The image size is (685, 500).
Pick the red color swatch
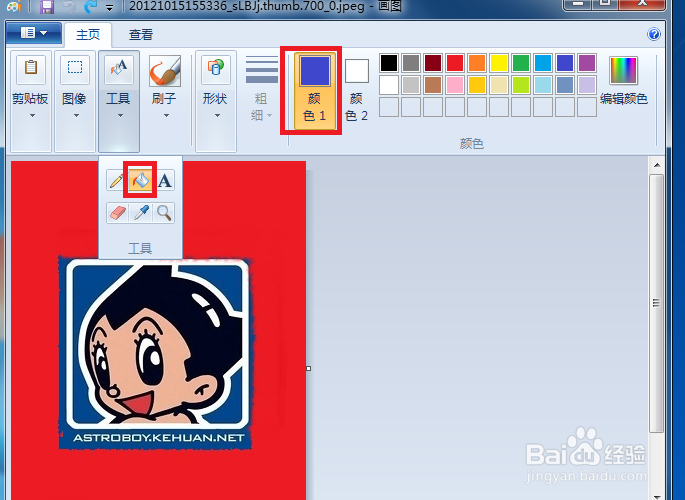(455, 63)
